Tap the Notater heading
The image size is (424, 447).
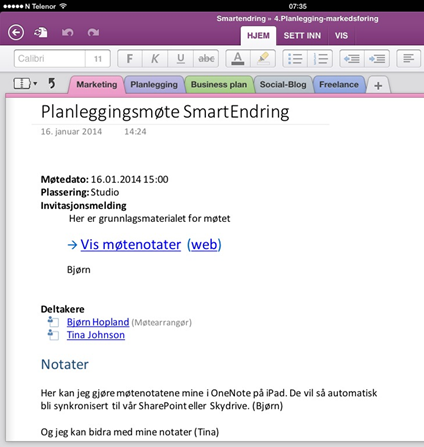click(65, 364)
